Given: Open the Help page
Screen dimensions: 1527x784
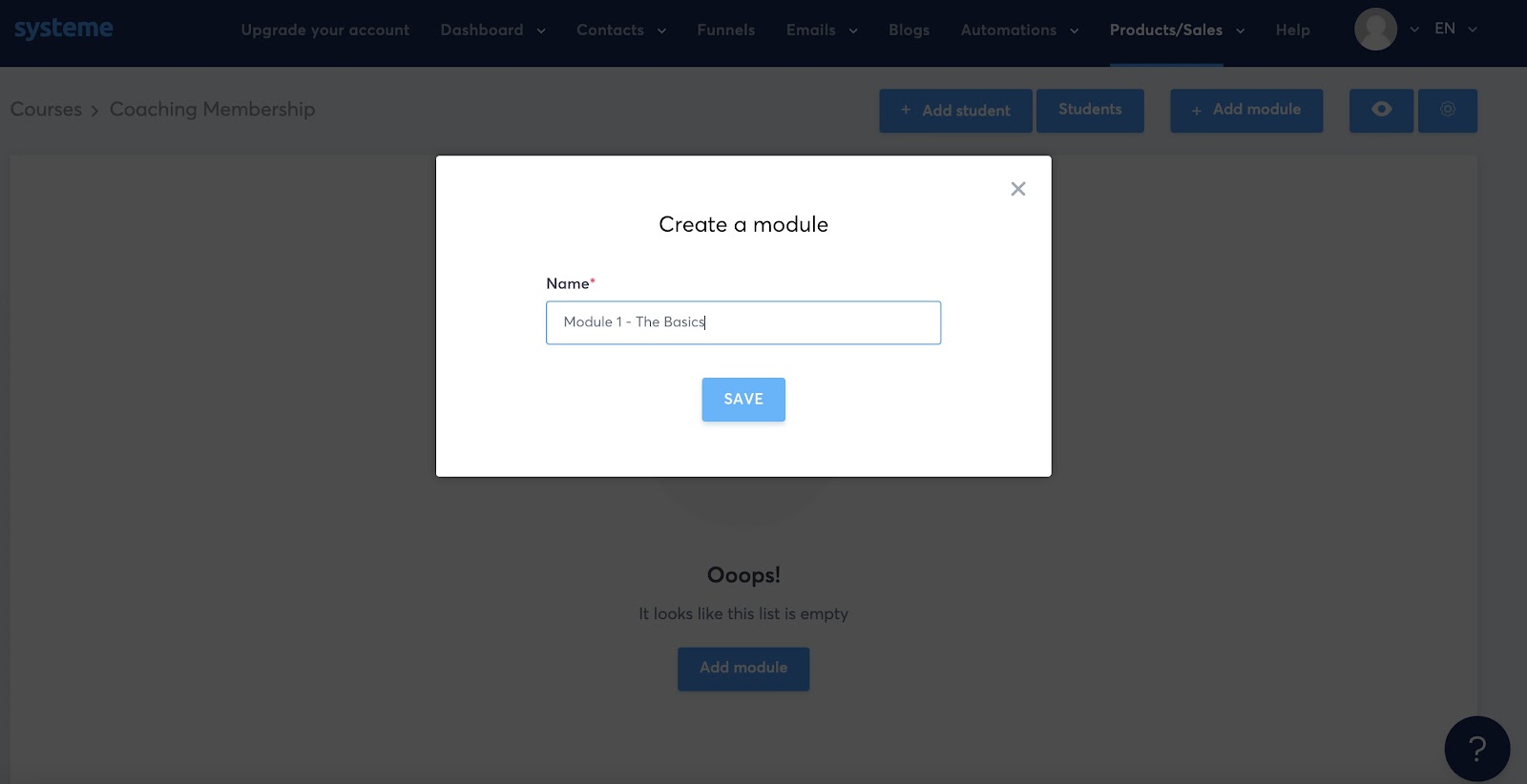Looking at the screenshot, I should (1292, 31).
